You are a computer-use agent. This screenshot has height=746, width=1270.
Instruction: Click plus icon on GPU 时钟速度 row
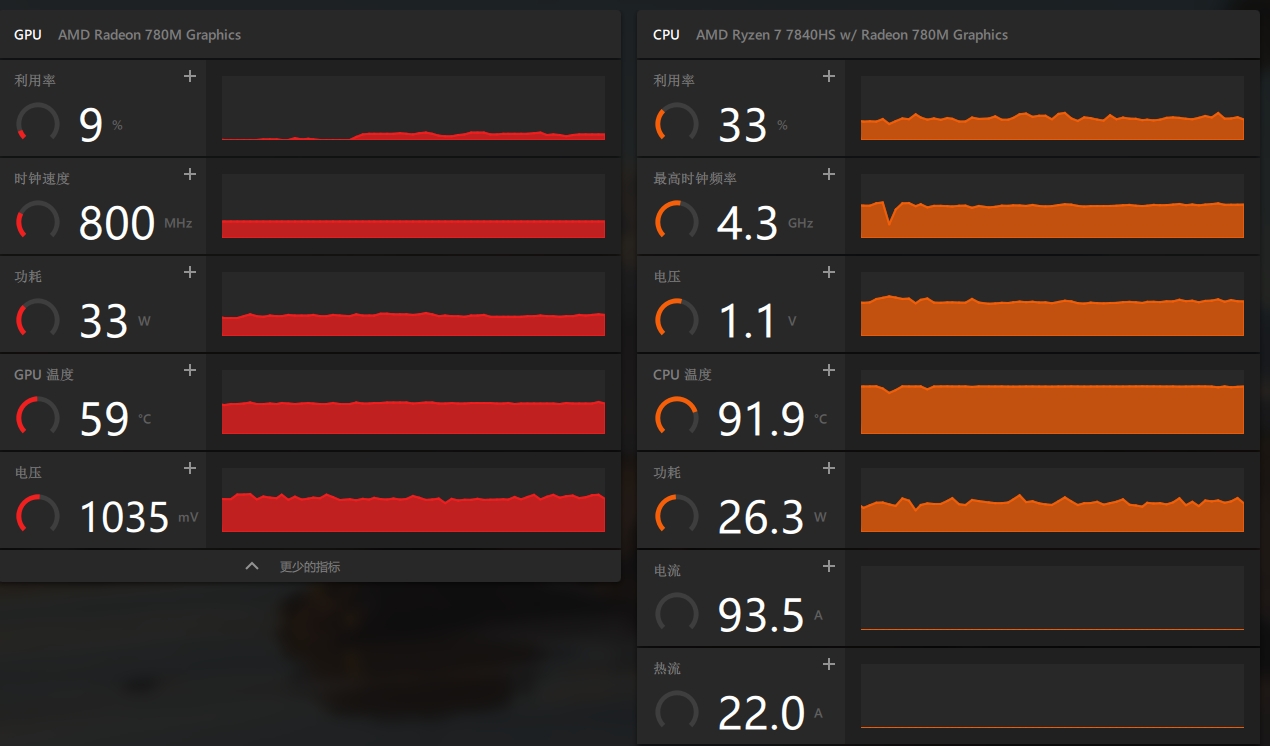click(190, 174)
